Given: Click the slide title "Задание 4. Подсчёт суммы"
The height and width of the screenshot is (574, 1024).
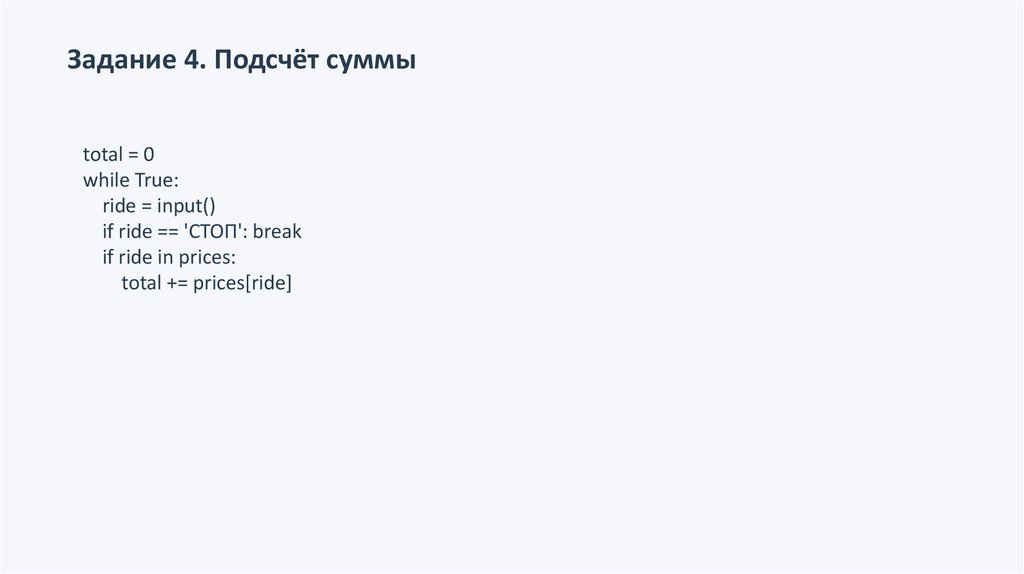Looking at the screenshot, I should (241, 61).
